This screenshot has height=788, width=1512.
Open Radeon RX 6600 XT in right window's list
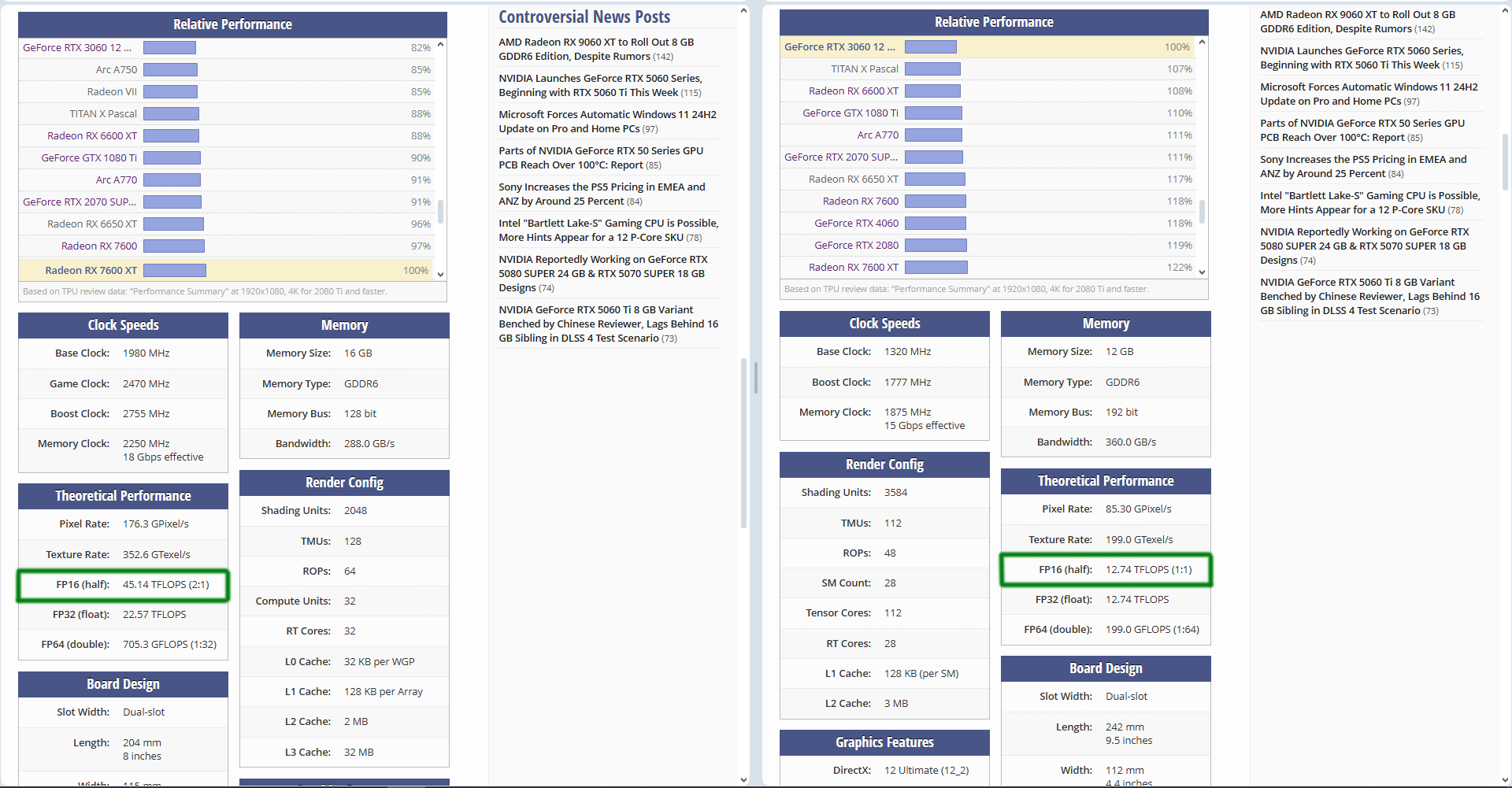(x=854, y=91)
